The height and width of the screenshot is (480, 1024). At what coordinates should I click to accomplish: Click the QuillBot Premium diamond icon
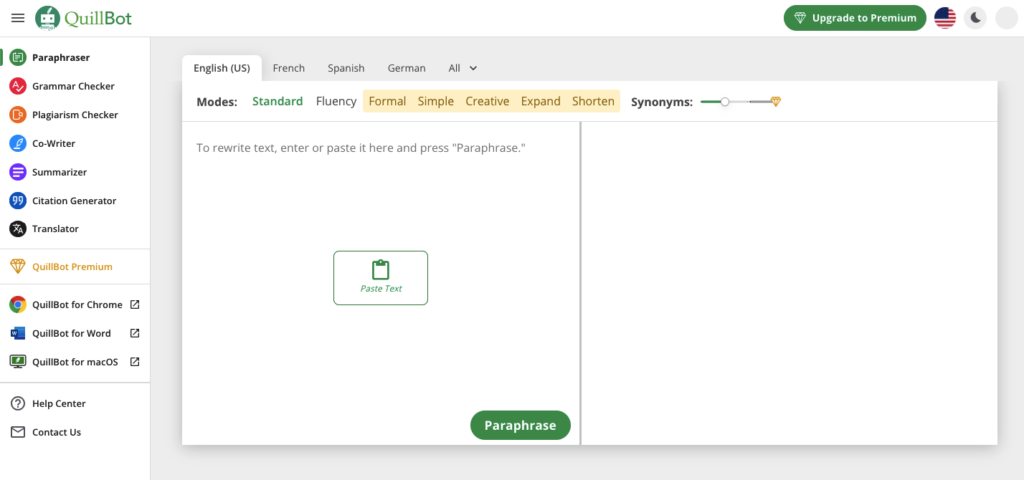[x=18, y=266]
